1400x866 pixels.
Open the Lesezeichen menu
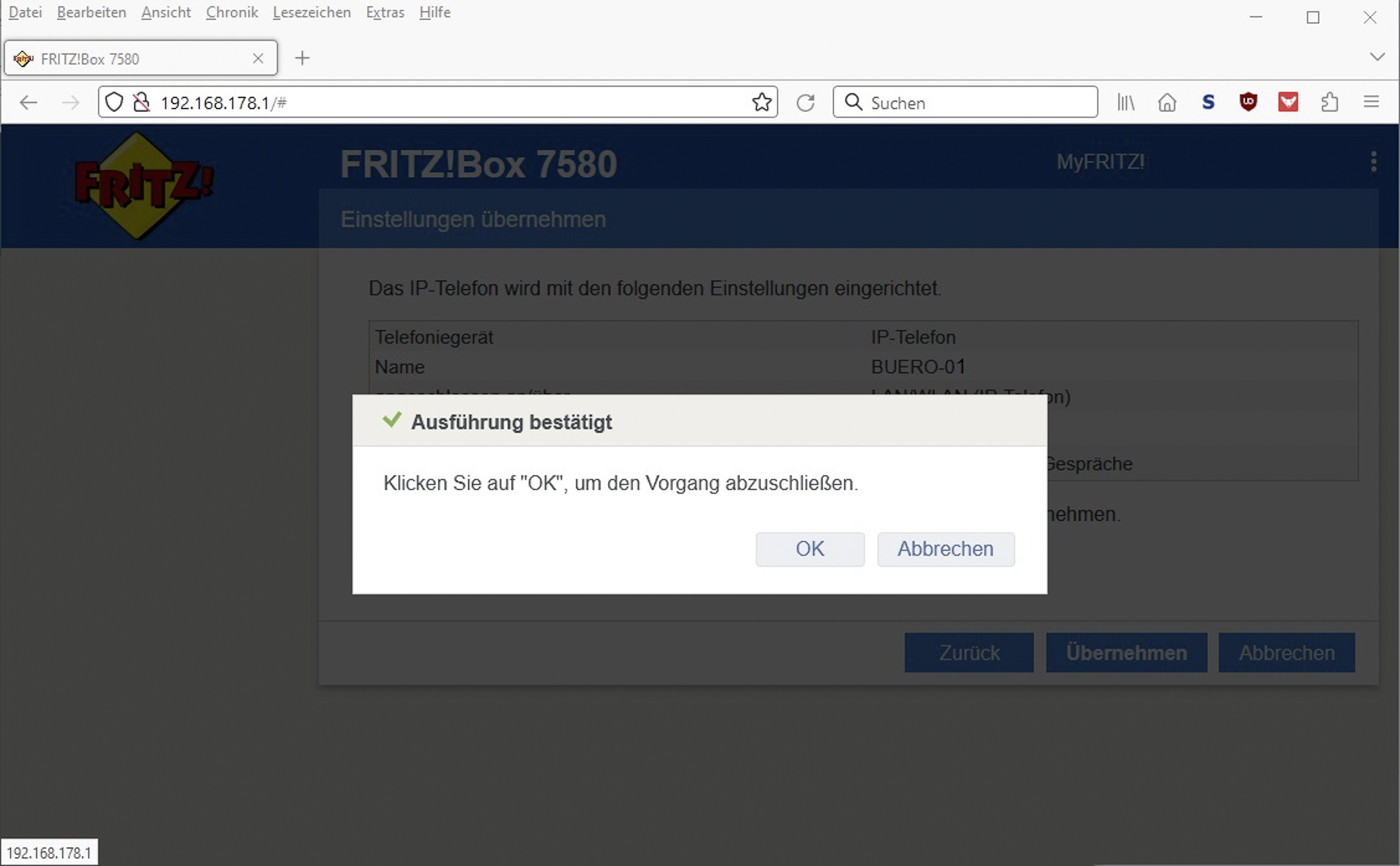click(311, 12)
